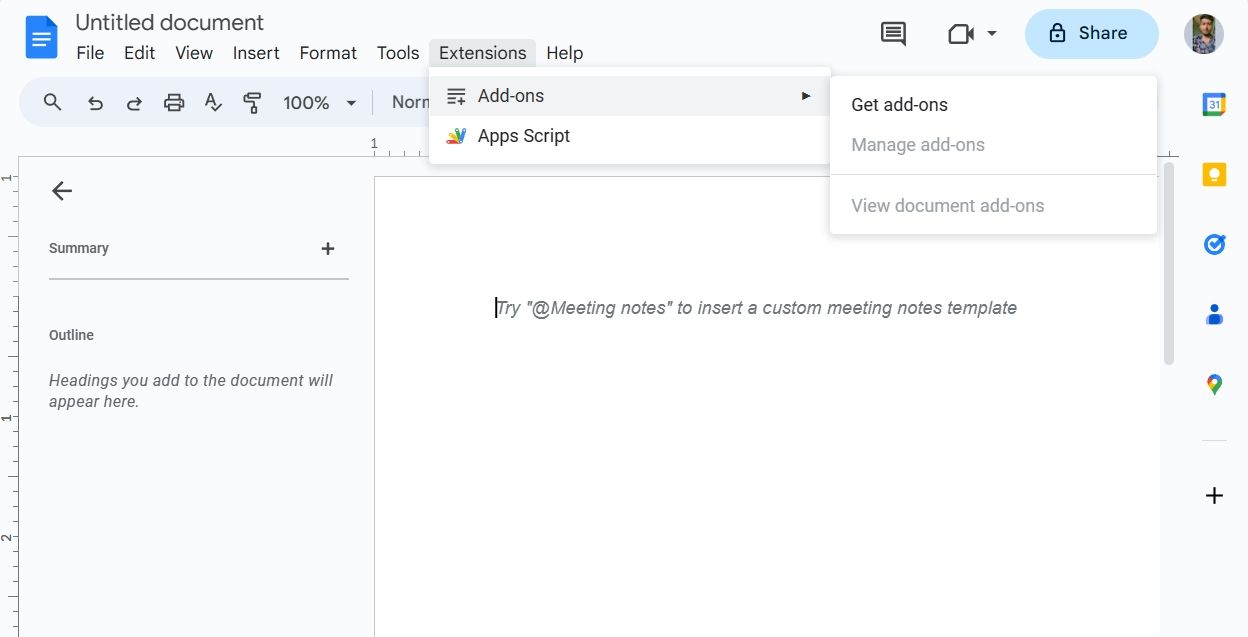Expand the Add-ons submenu
Viewport: 1248px width, 637px height.
pyautogui.click(x=511, y=95)
